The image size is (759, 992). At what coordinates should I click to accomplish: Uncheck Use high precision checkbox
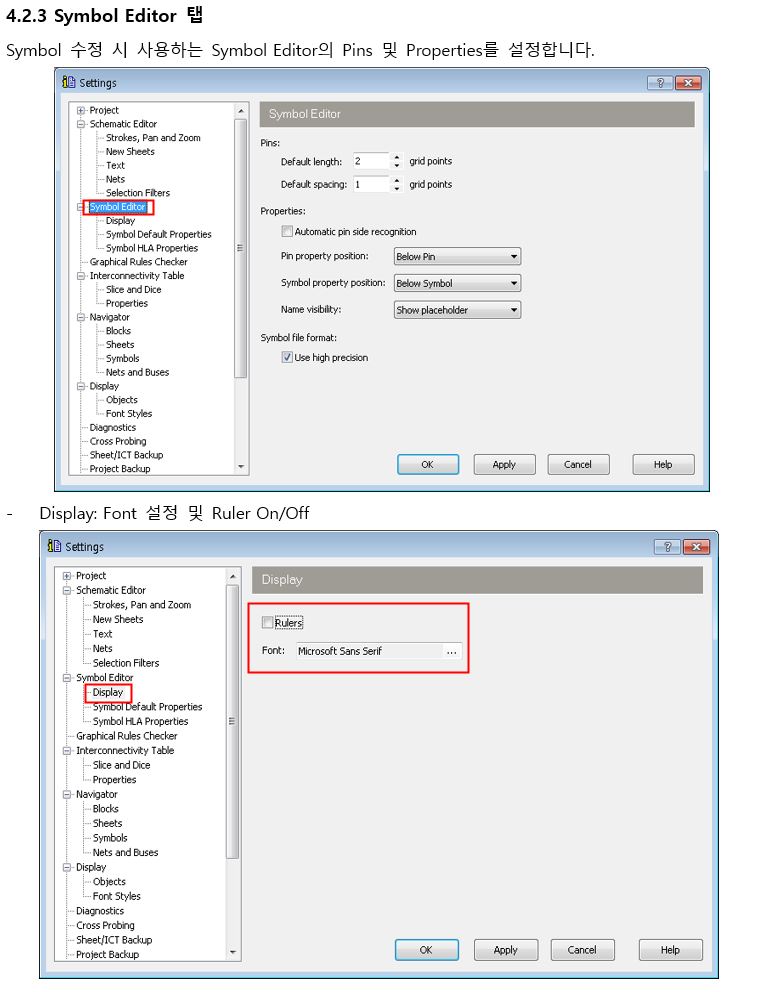tap(287, 357)
